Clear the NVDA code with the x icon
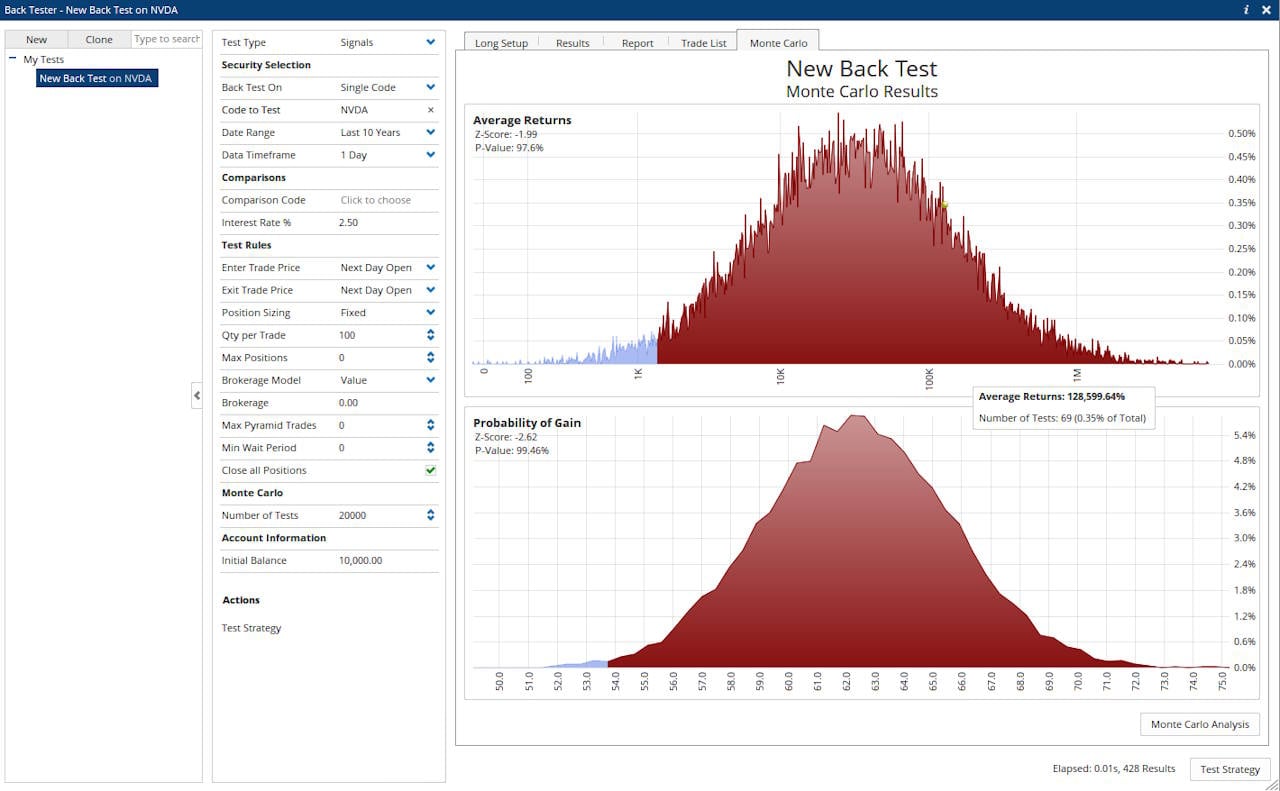 click(431, 110)
